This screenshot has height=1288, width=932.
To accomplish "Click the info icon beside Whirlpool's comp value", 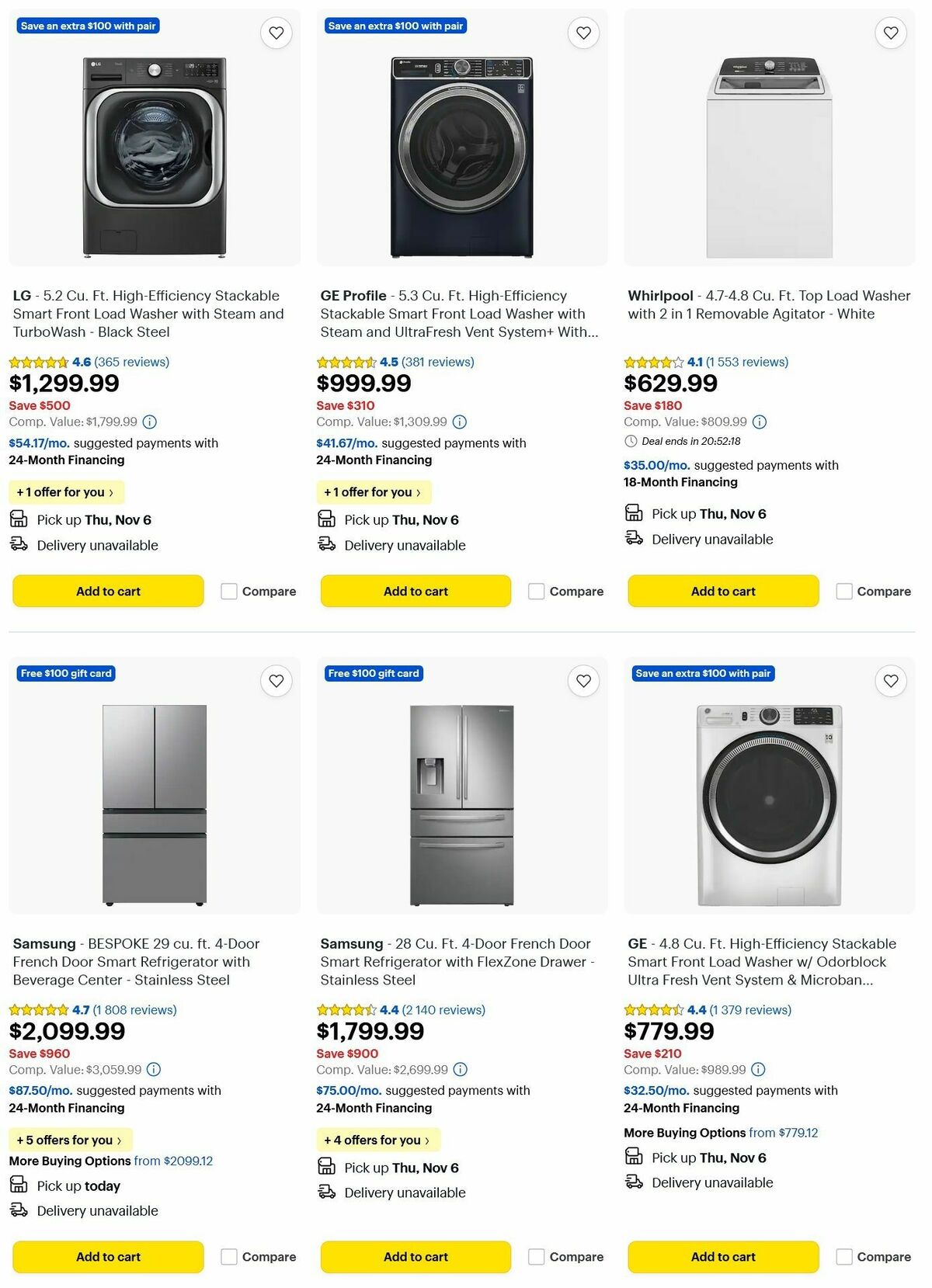I will pyautogui.click(x=759, y=422).
